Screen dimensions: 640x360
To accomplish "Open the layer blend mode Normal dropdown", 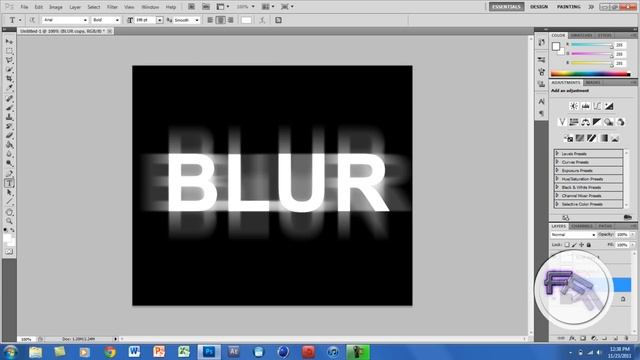I will (x=573, y=235).
